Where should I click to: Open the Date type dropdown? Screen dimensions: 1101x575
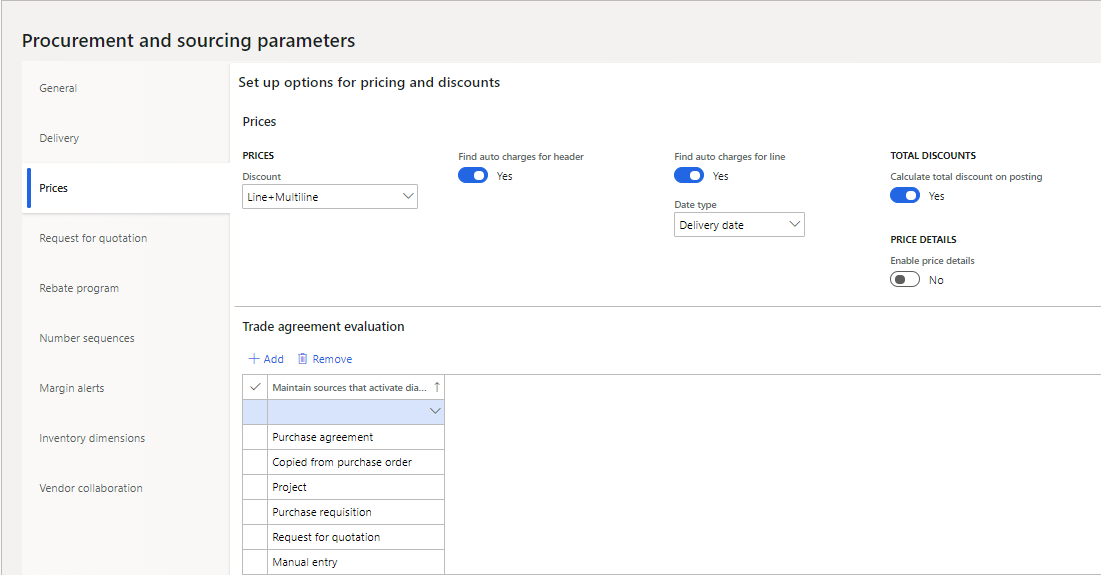[x=739, y=225]
